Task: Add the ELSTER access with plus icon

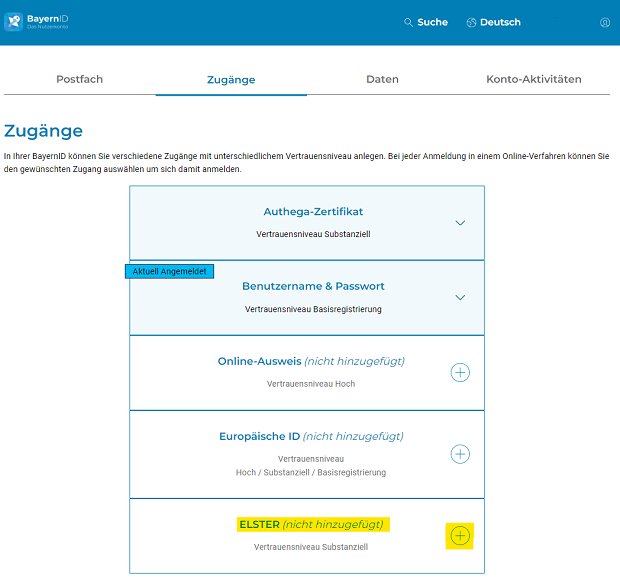Action: [x=460, y=536]
